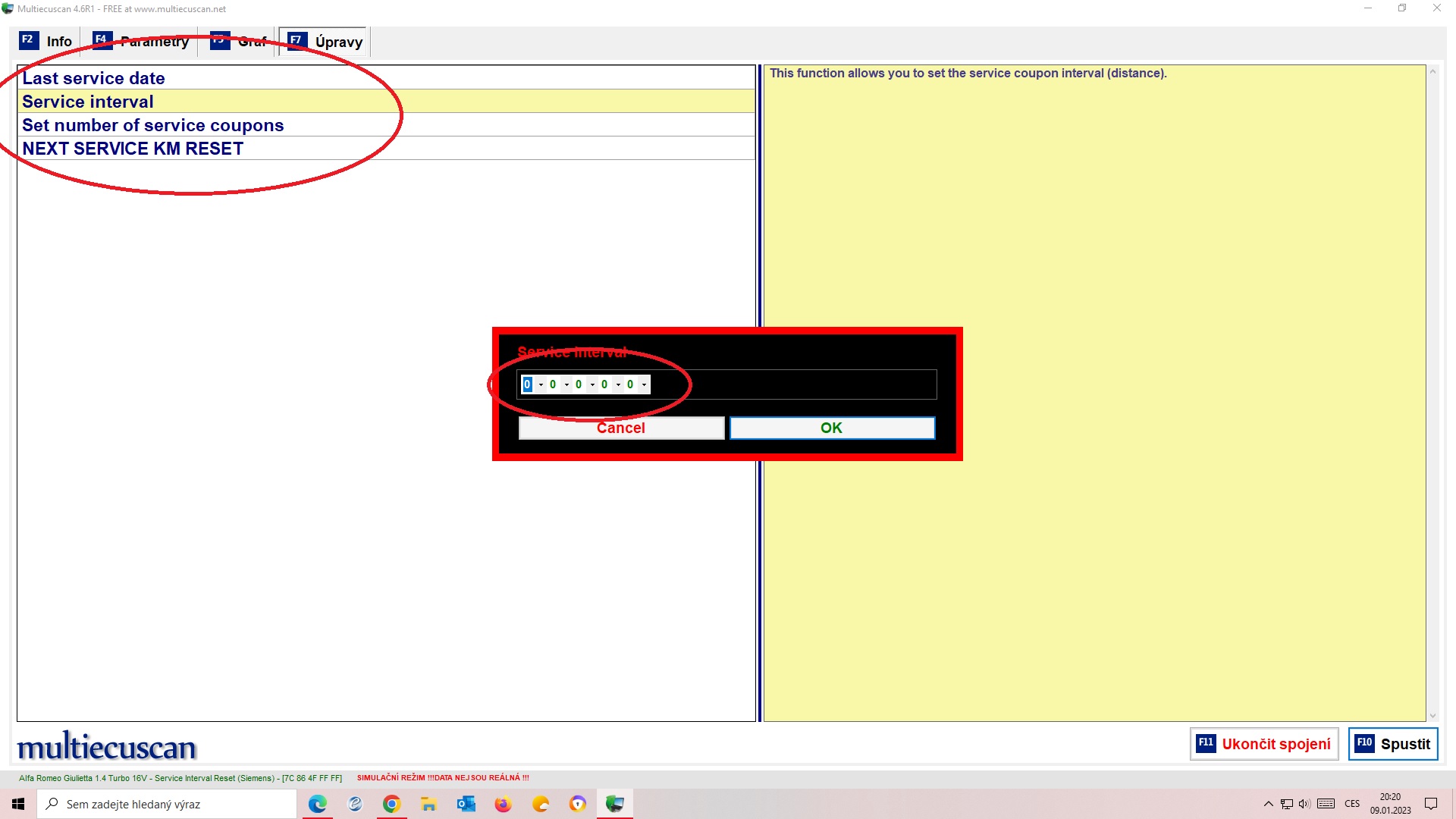The image size is (1456, 819).
Task: Open Outlook from the taskbar
Action: point(466,804)
